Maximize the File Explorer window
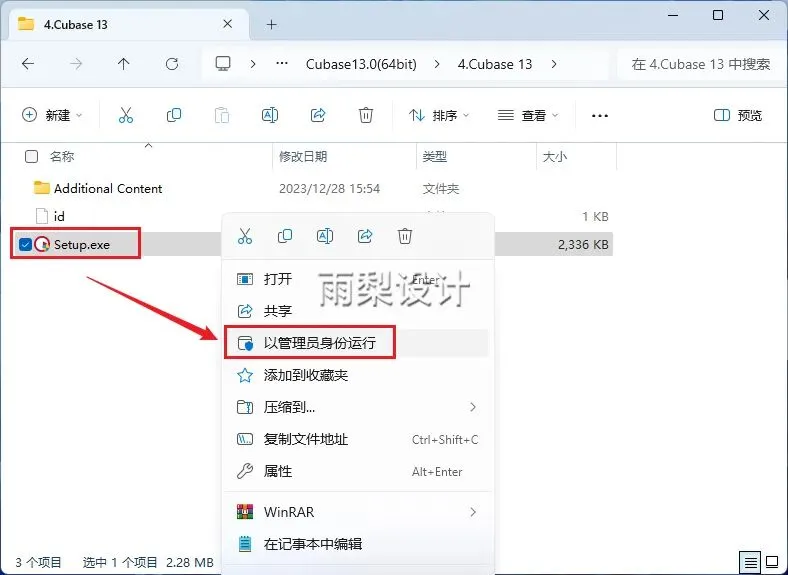 click(718, 15)
